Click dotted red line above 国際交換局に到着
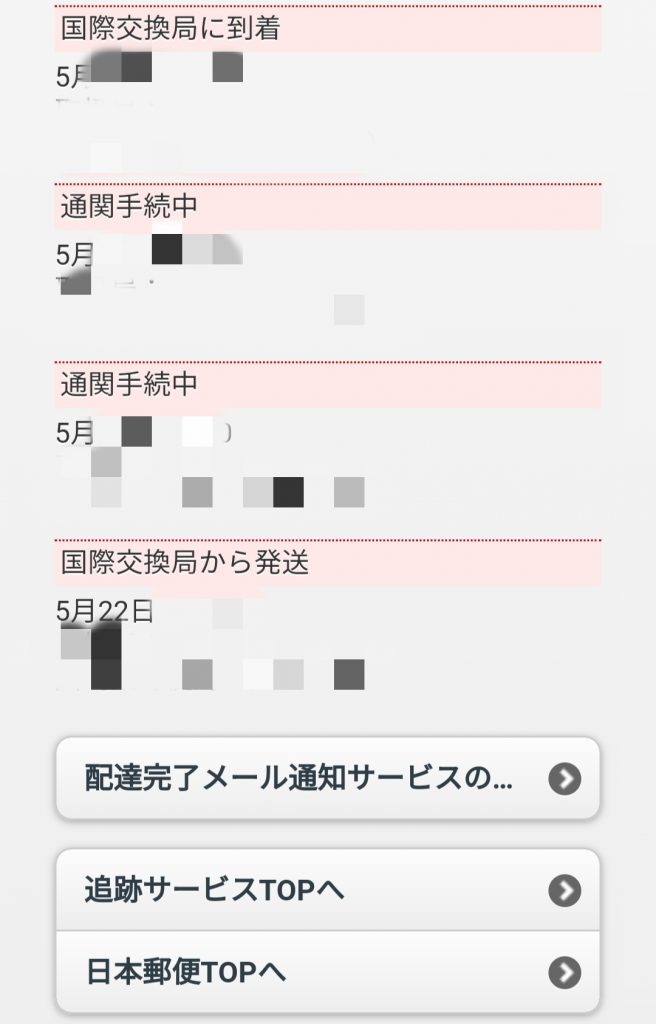Screen dimensions: 656x1024 point(328,7)
